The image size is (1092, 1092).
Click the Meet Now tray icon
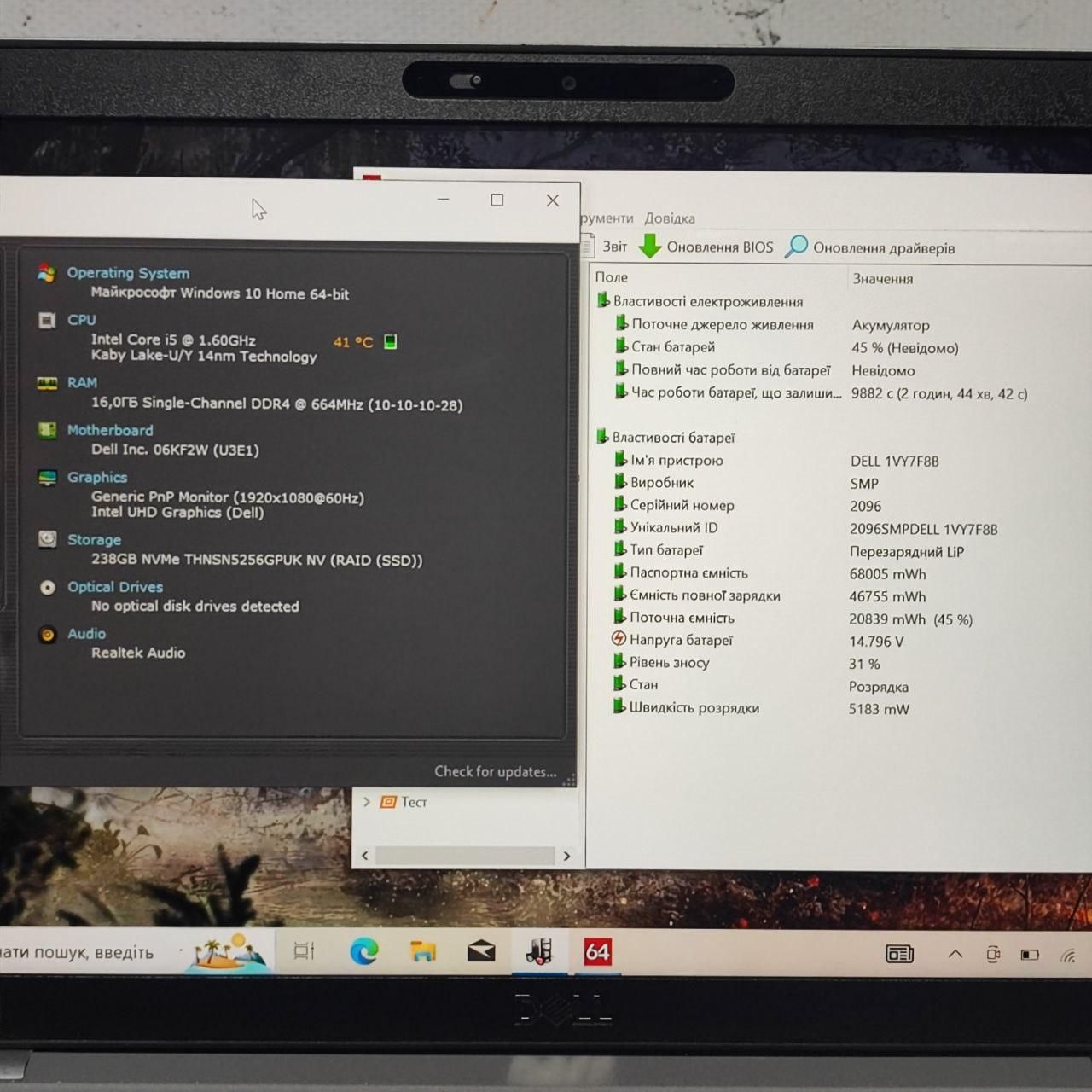pos(993,955)
